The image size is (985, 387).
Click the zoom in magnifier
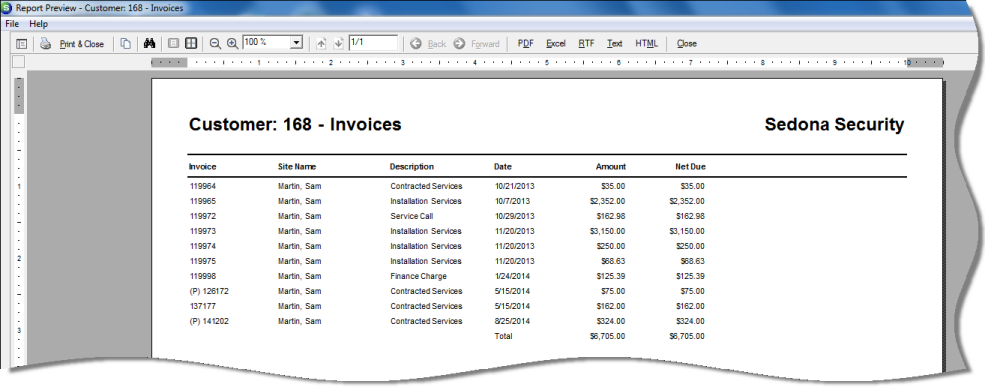point(232,44)
